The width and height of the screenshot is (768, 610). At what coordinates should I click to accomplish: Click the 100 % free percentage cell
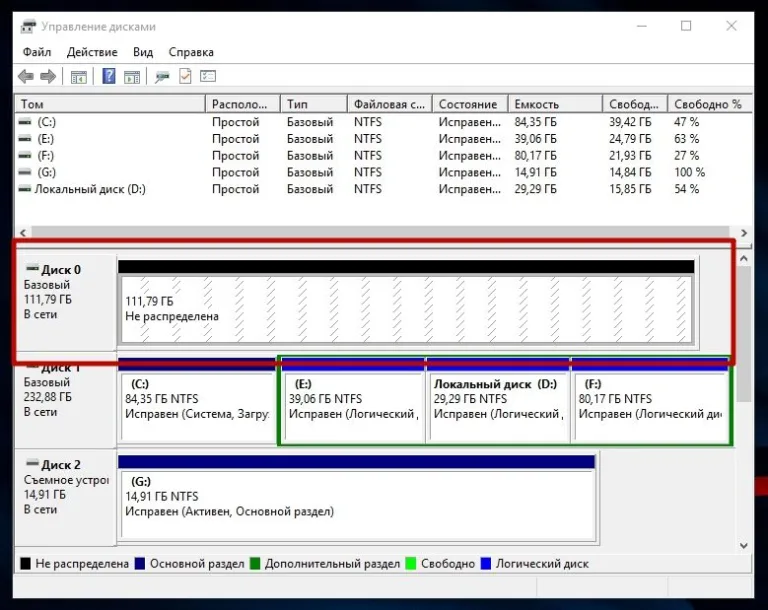click(689, 172)
